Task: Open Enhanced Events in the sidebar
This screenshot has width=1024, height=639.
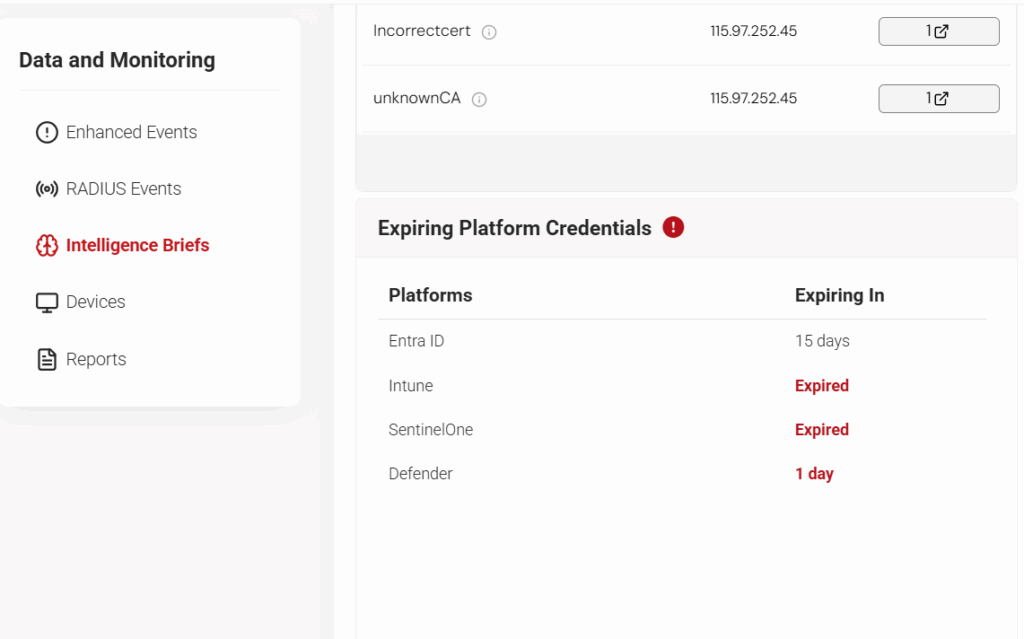Action: [131, 132]
